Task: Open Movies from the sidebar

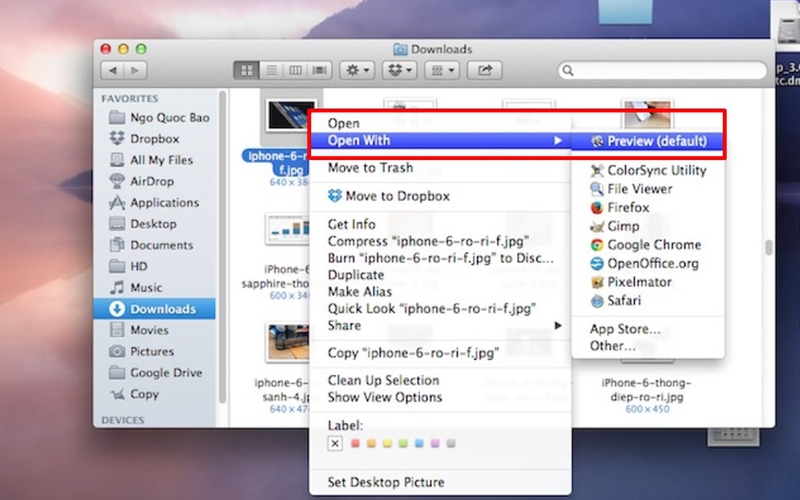Action: click(139, 330)
